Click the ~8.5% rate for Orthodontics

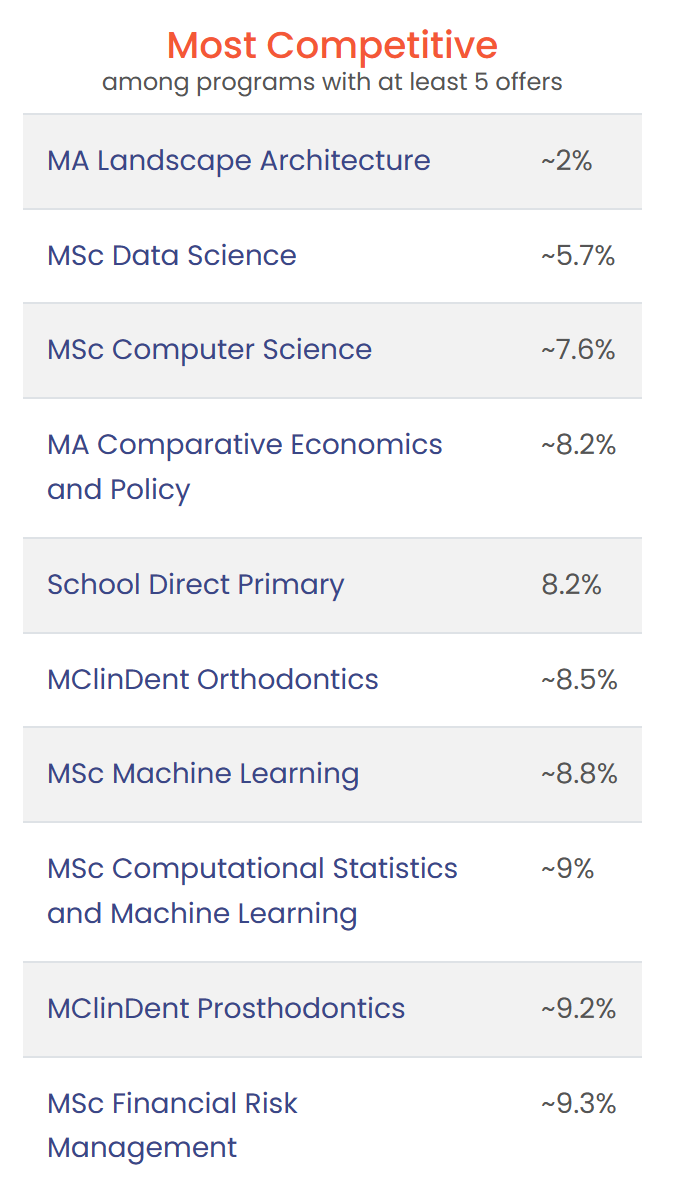pyautogui.click(x=579, y=680)
